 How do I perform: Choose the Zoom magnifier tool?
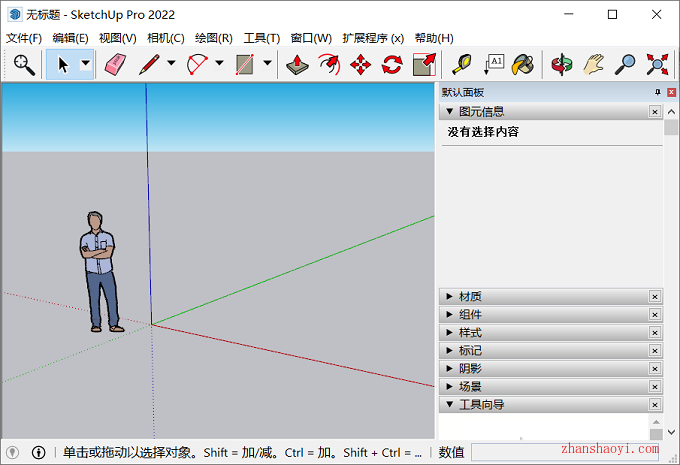tap(625, 65)
